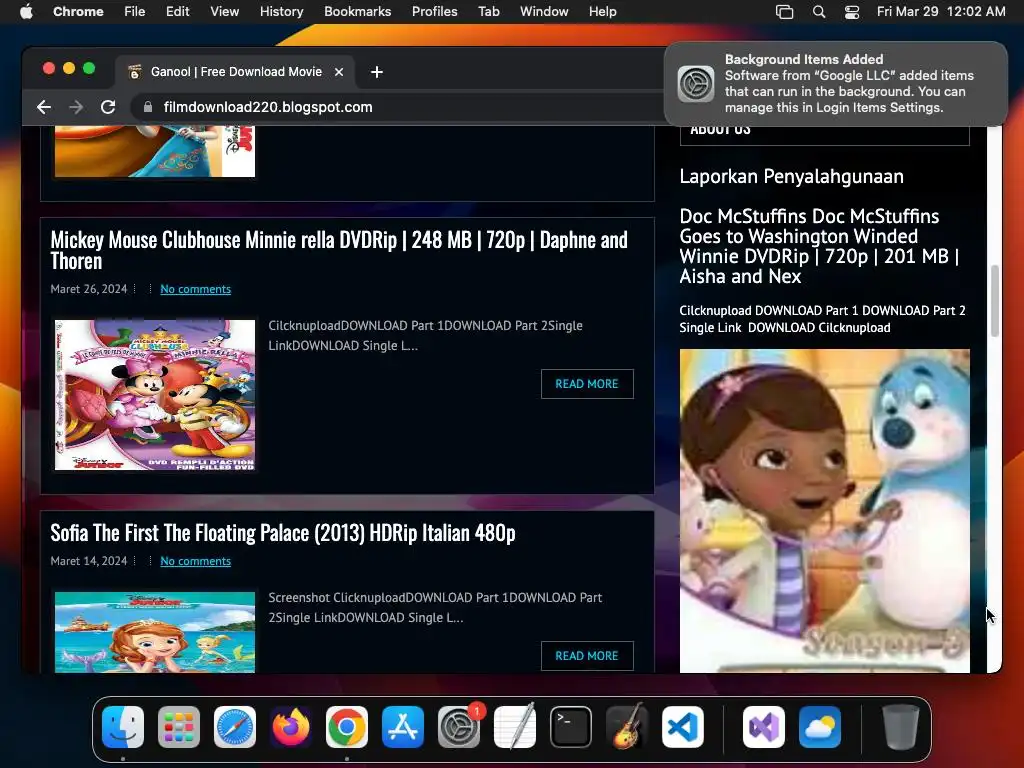
Task: Open the Trash in the Dock
Action: 901,727
